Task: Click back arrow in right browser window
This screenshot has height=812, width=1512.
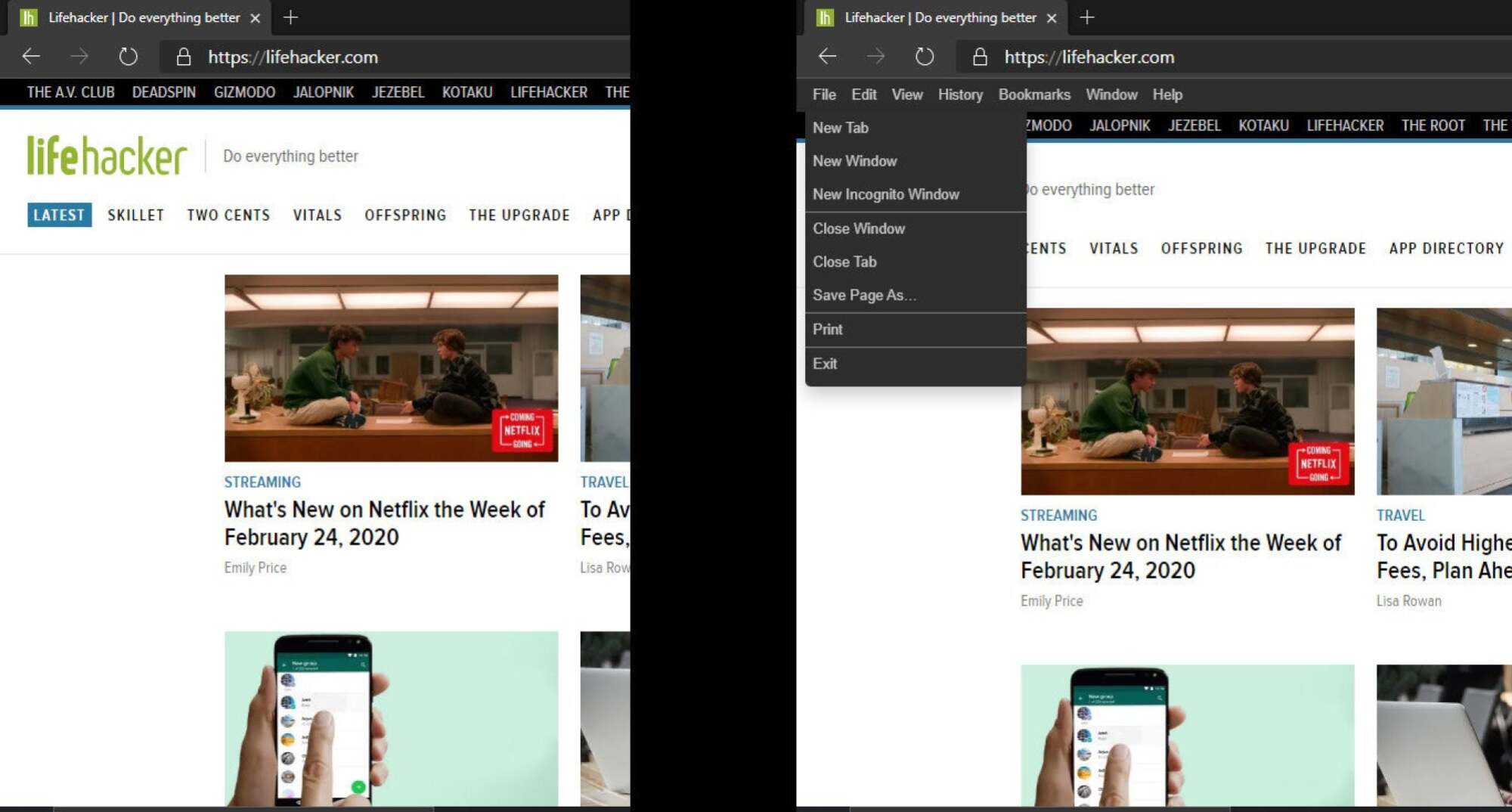Action: [x=828, y=56]
